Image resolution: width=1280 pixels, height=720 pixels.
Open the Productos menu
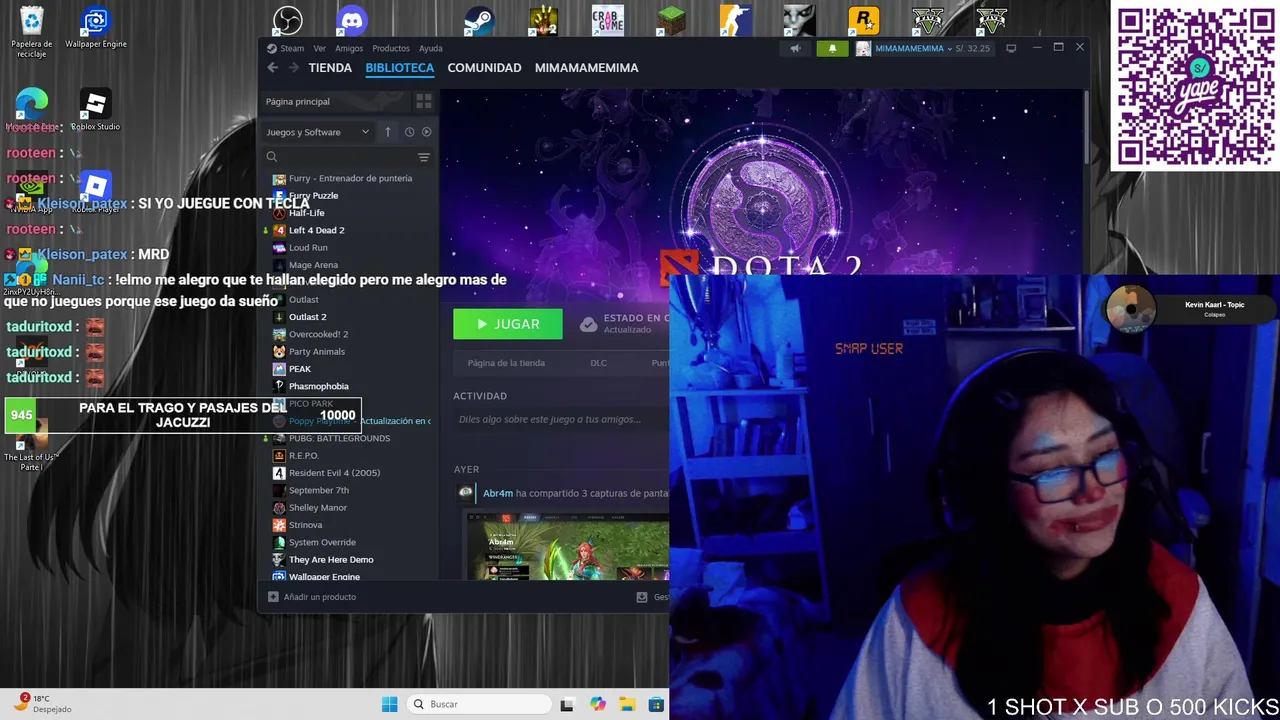point(391,48)
